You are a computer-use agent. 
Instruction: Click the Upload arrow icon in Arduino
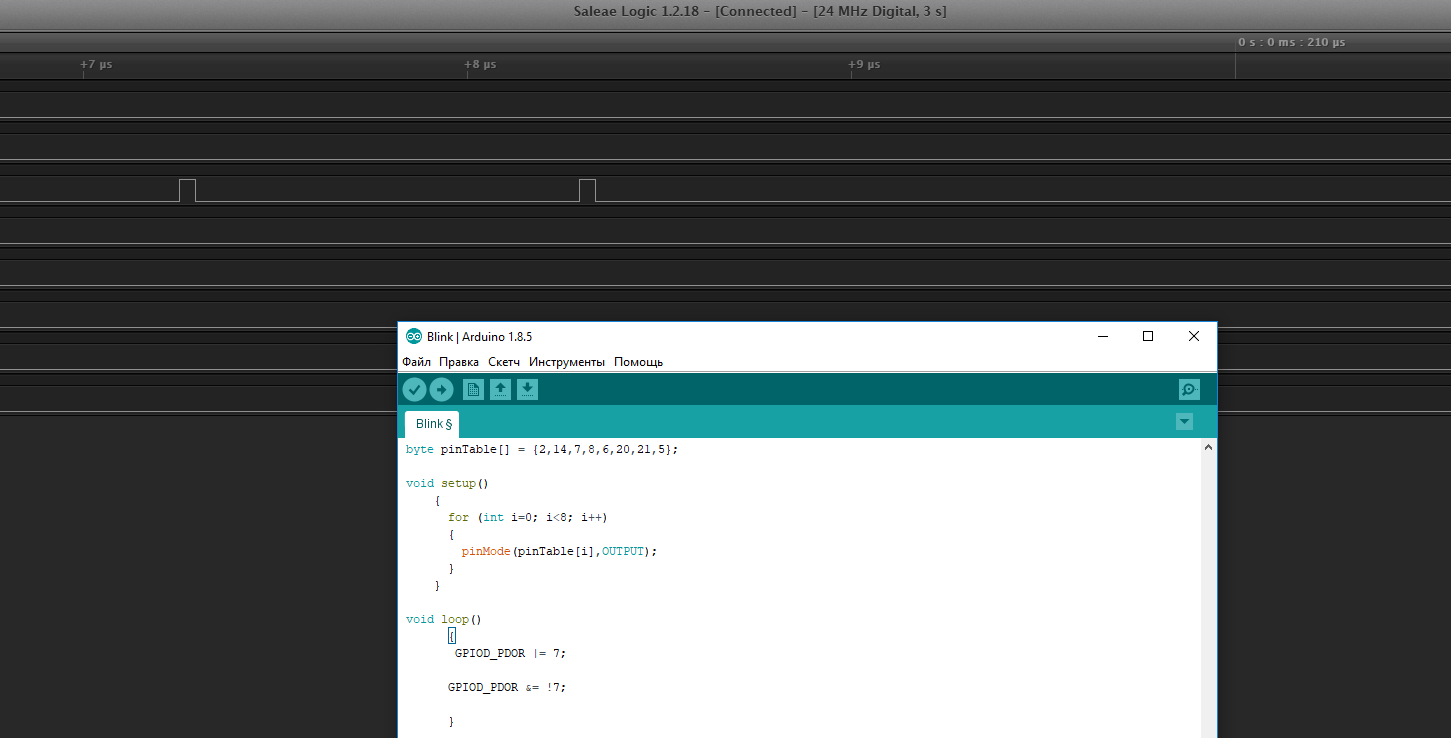point(441,390)
